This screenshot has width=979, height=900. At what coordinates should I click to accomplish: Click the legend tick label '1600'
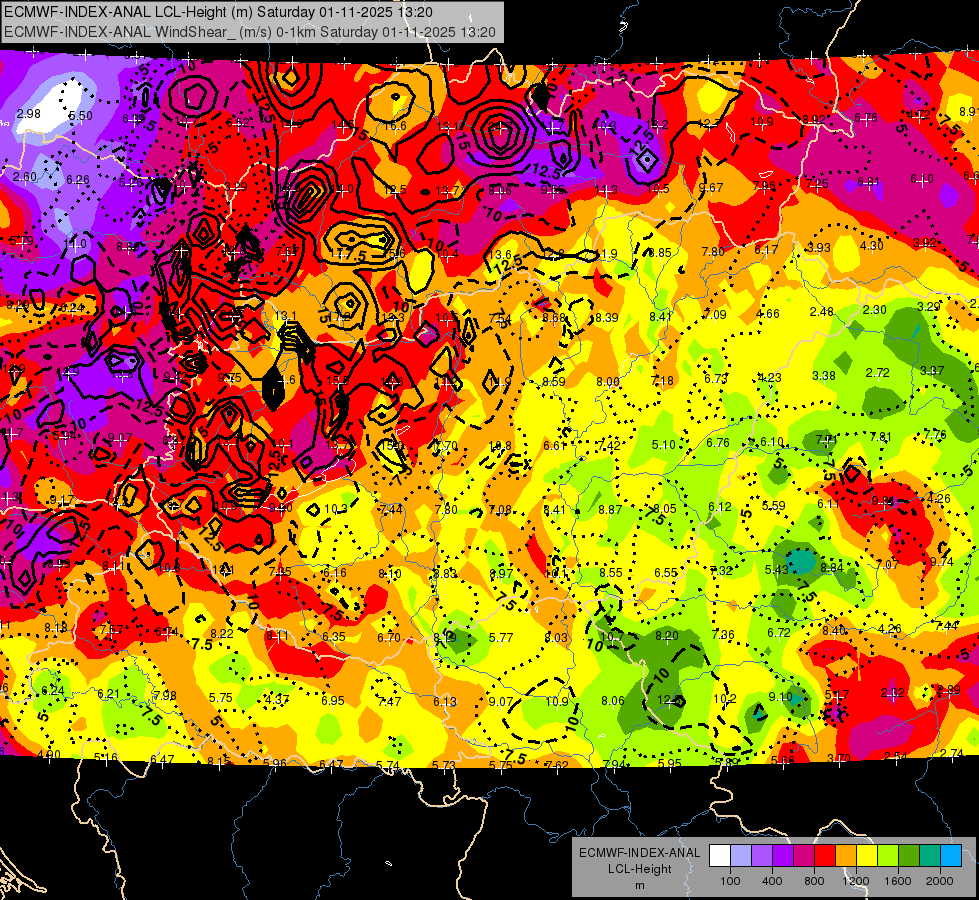click(898, 881)
